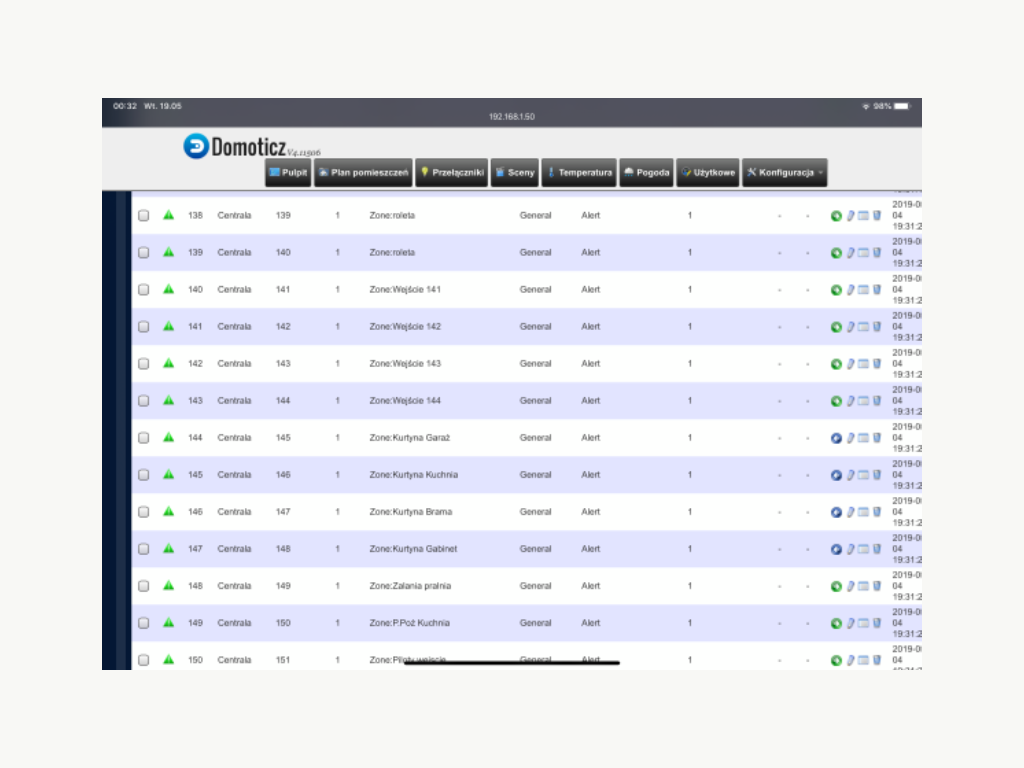Click blue arrow icon for Zone:Kurtyna Gabinet
Image resolution: width=1024 pixels, height=768 pixels.
[x=836, y=549]
